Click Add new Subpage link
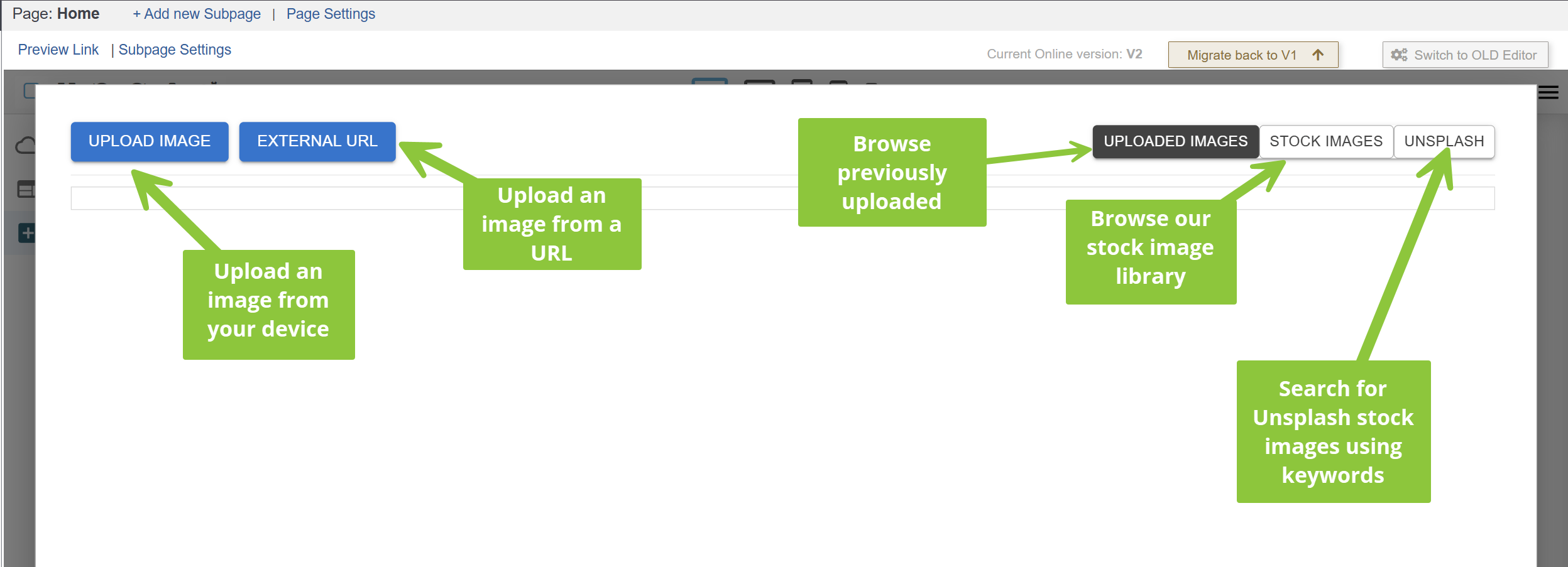This screenshot has height=567, width=1568. tap(196, 14)
